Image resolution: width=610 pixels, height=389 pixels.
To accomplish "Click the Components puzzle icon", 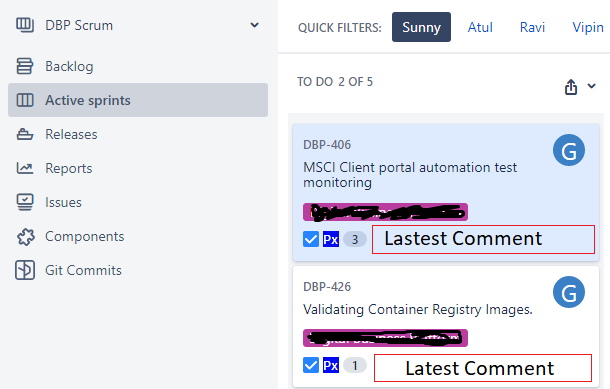I will pyautogui.click(x=26, y=237).
